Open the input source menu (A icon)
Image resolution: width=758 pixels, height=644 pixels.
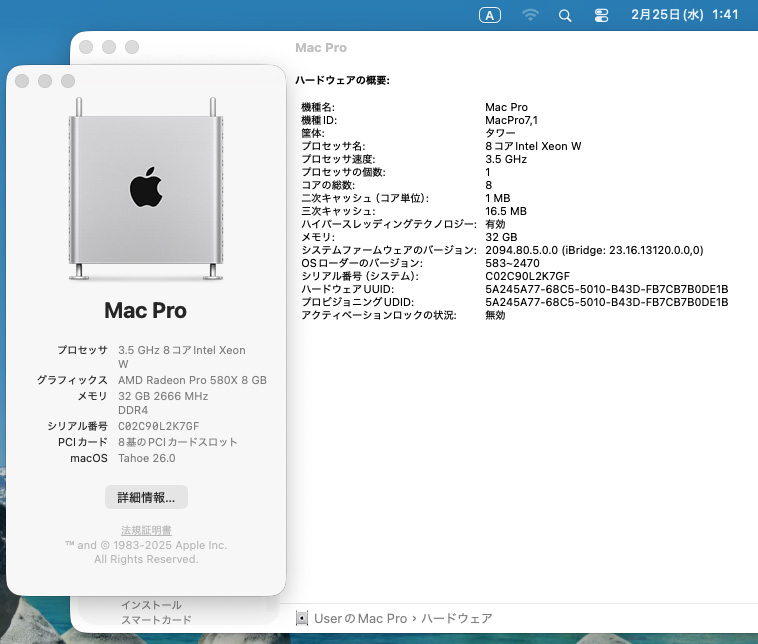(x=489, y=15)
